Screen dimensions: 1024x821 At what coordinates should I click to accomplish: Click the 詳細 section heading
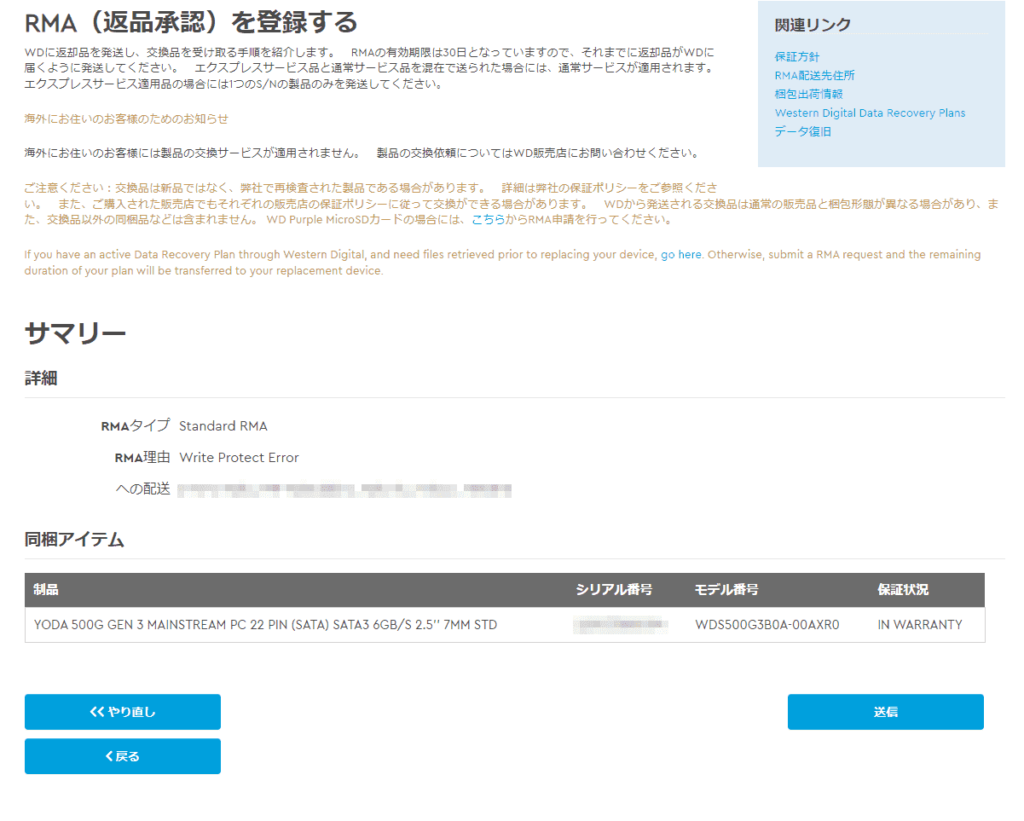(41, 378)
